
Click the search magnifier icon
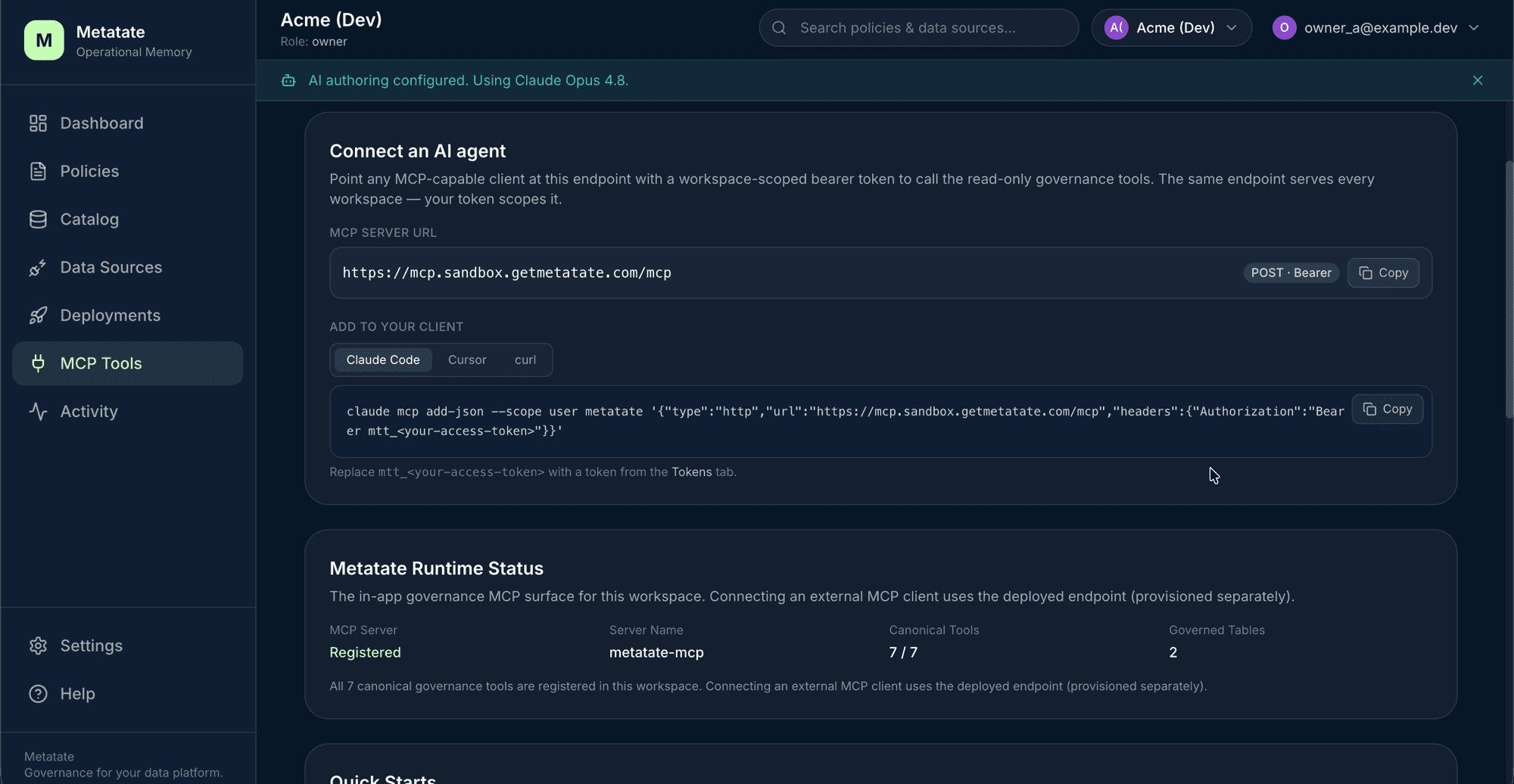pos(779,28)
